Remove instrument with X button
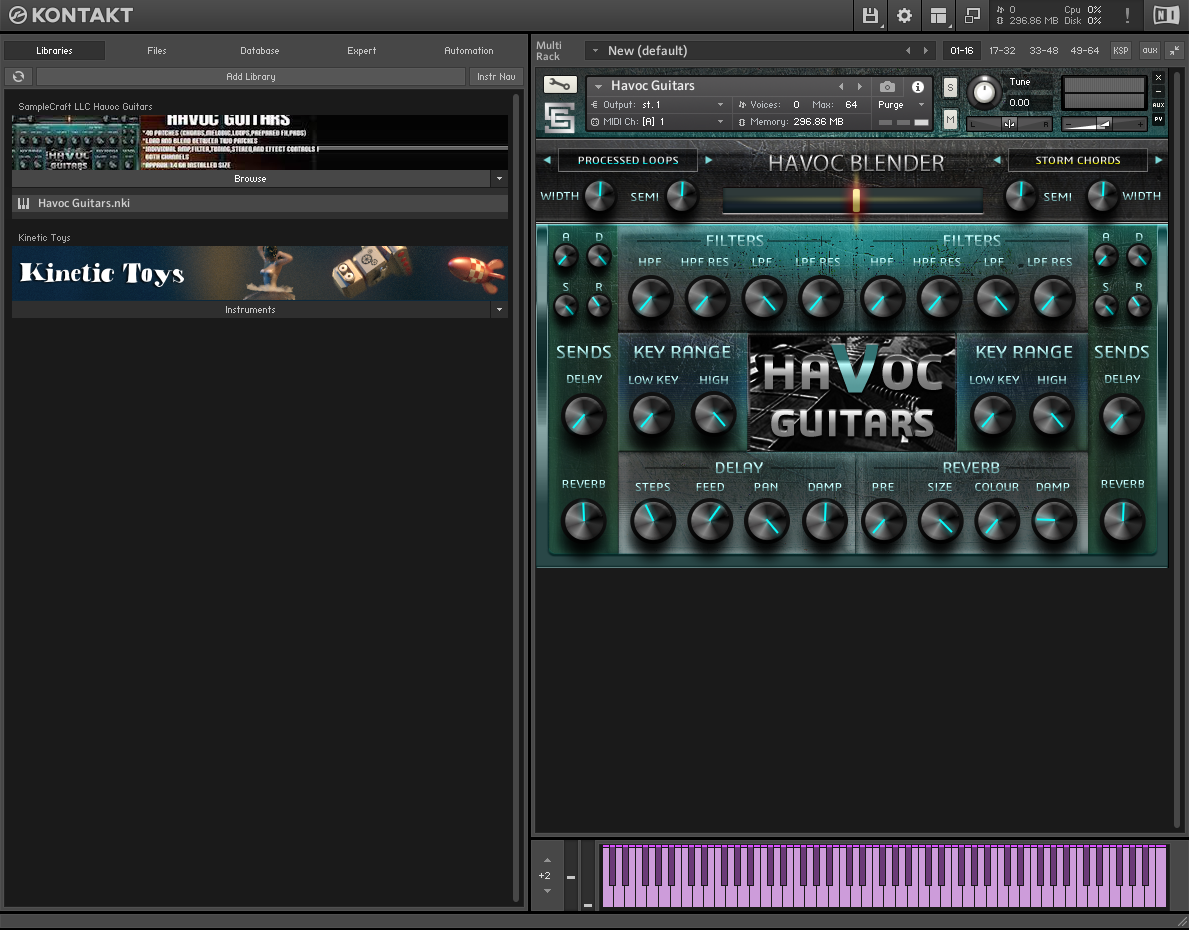Screen dimensions: 1189x930 [1159, 77]
